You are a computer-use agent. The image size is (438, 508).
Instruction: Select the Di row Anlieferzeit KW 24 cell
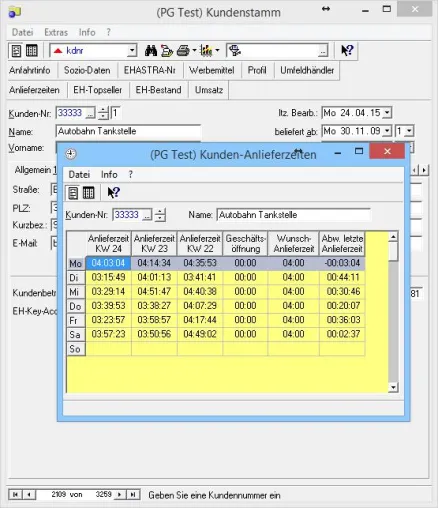click(x=108, y=277)
